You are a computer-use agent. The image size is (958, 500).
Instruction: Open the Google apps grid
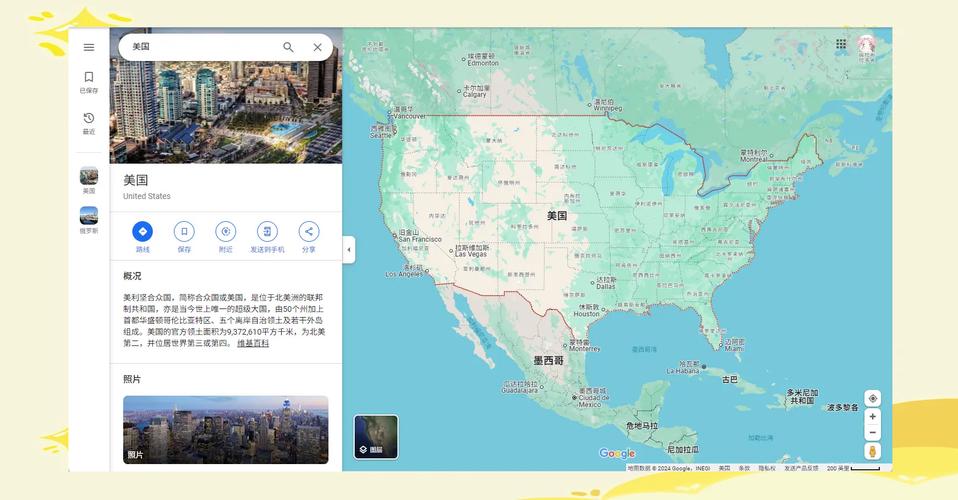tap(841, 44)
